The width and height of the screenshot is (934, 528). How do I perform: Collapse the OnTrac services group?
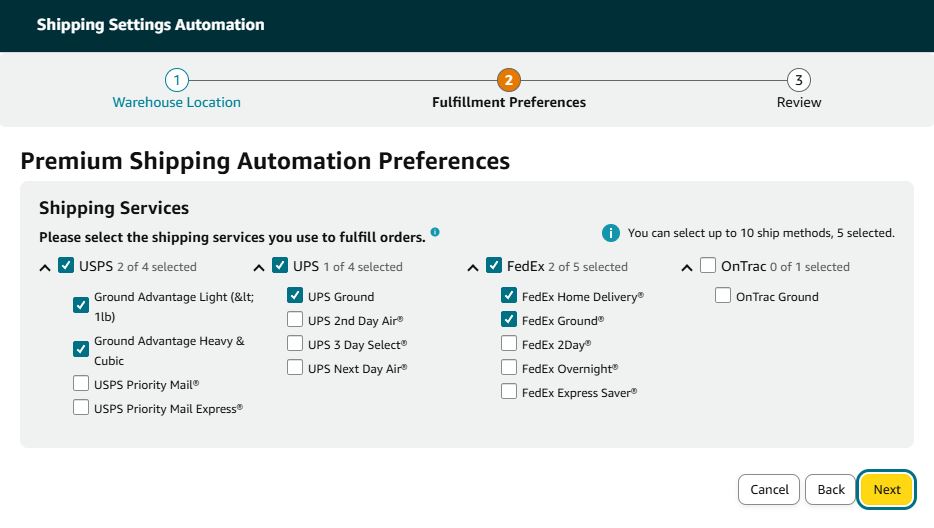[687, 268]
